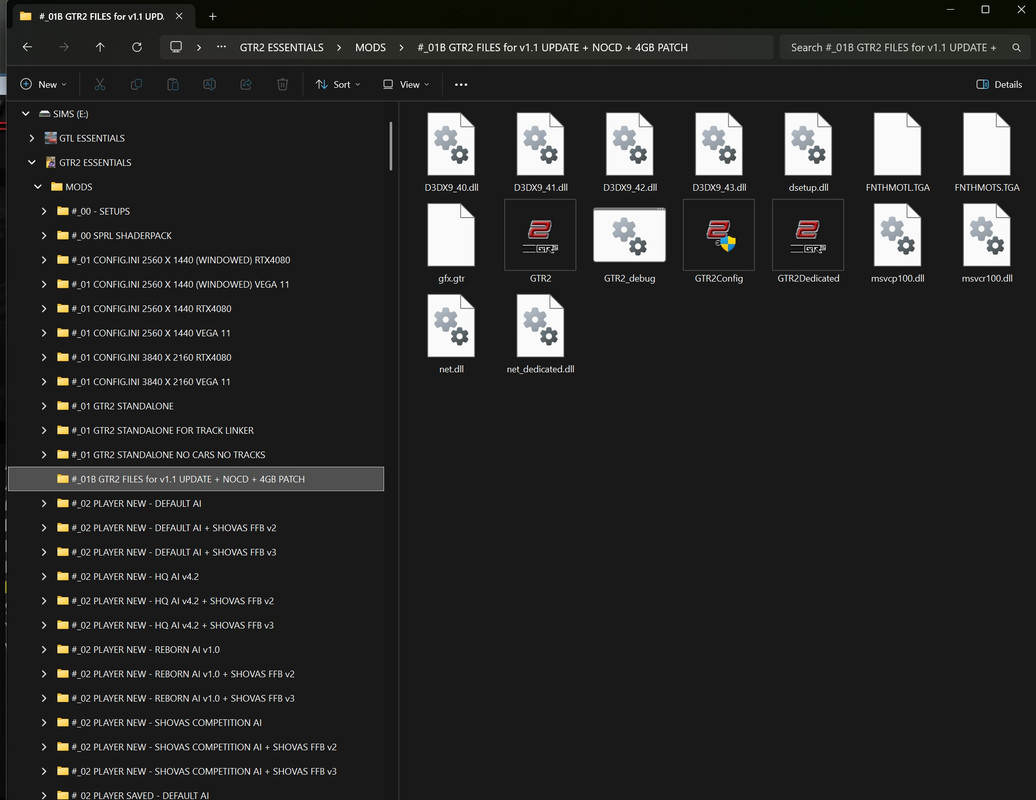The image size is (1036, 800).
Task: Click the Copy toolbar icon
Action: tap(136, 85)
